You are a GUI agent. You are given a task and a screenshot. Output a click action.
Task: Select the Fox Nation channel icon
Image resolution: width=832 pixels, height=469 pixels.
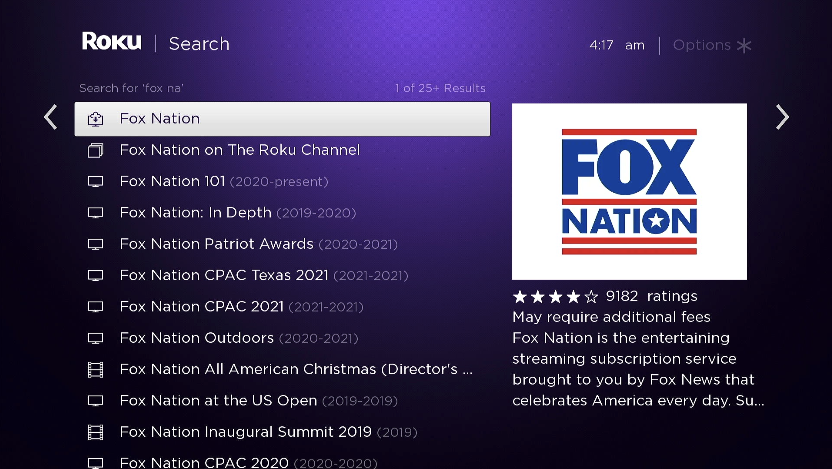[x=96, y=119]
